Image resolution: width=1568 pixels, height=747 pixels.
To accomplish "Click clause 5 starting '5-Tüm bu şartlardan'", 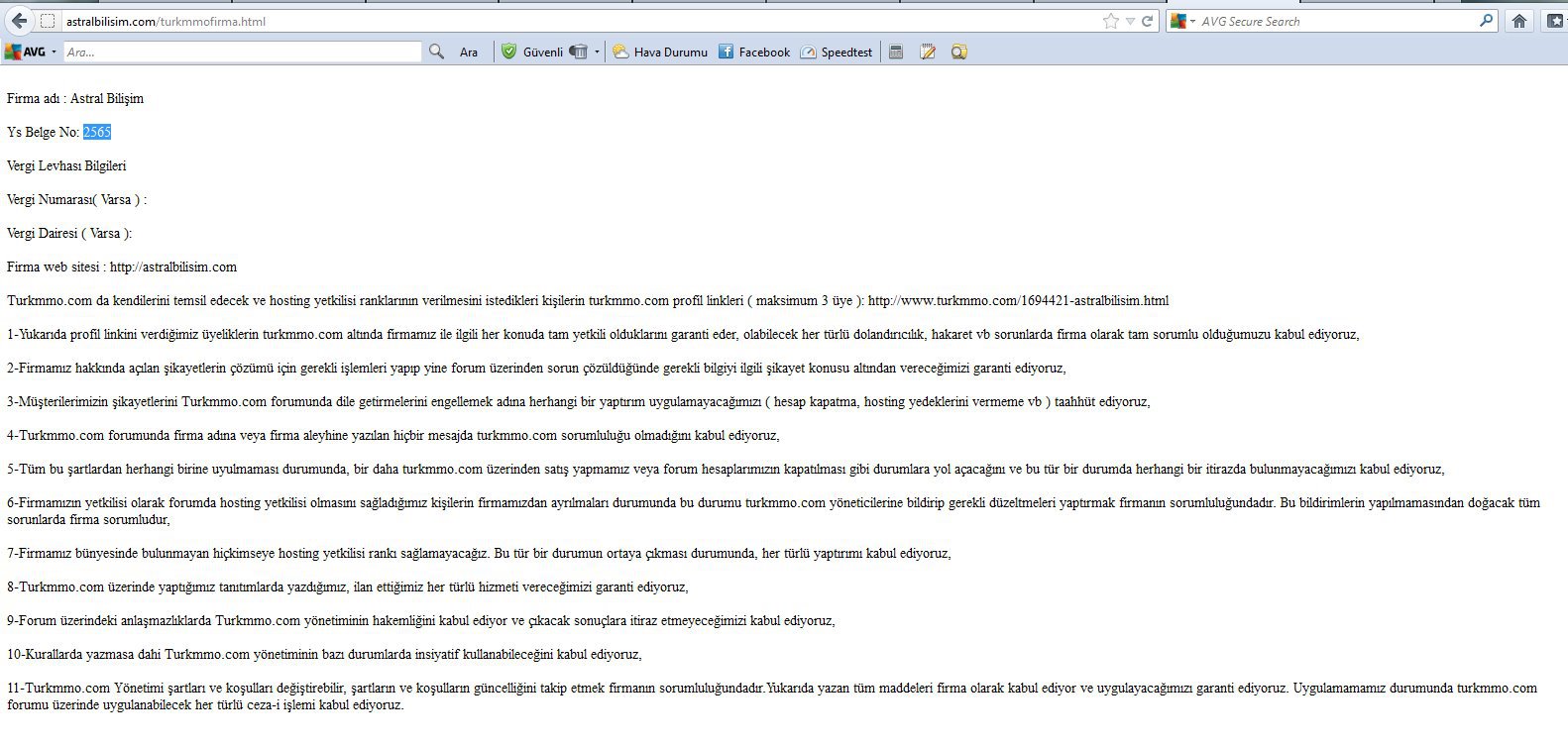I will 726,469.
